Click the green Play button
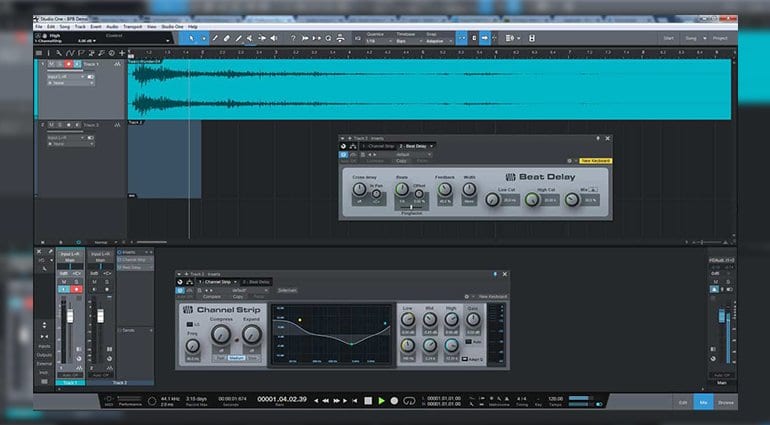 (381, 401)
